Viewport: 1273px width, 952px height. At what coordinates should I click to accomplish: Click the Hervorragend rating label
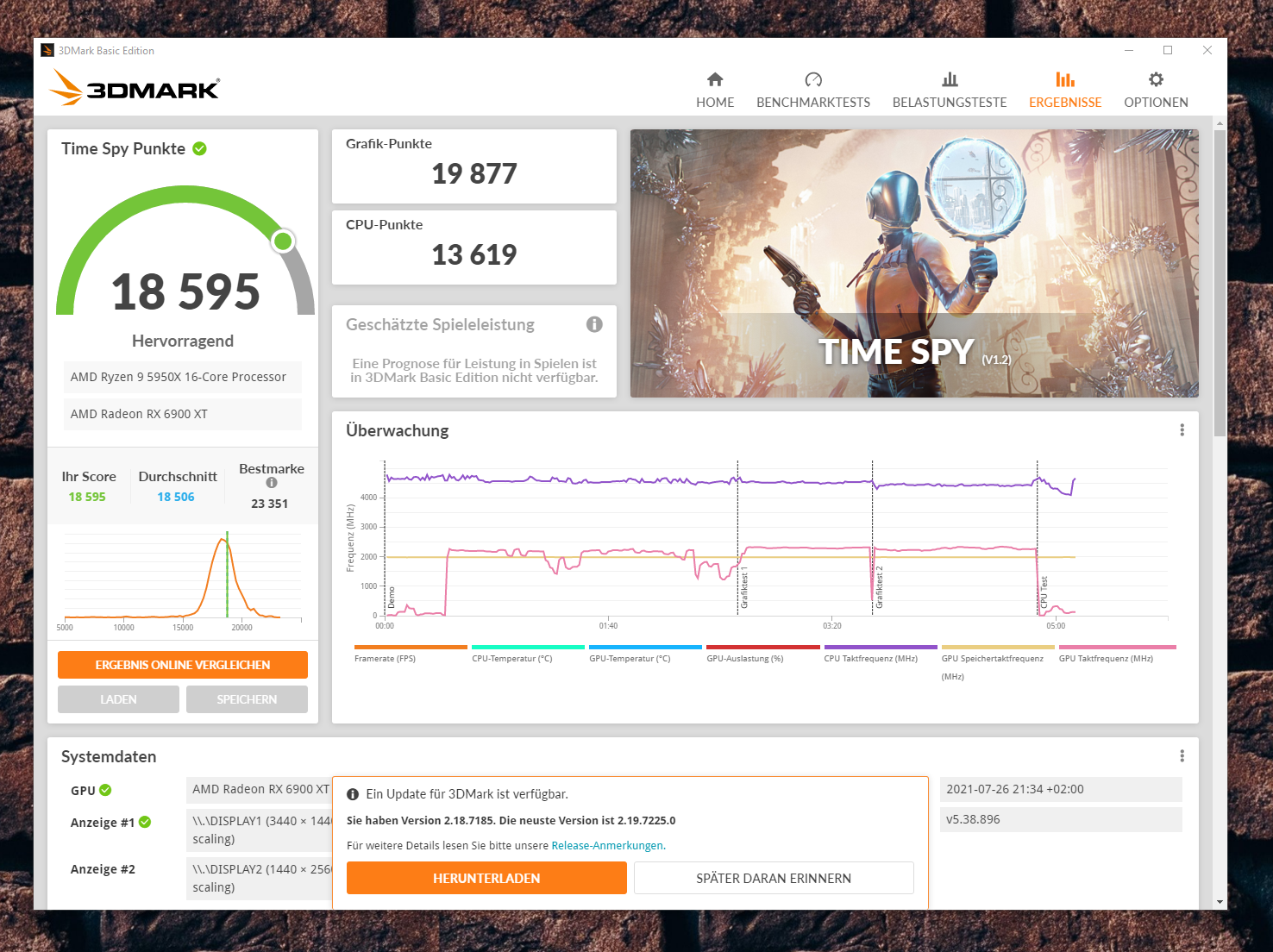click(x=183, y=341)
